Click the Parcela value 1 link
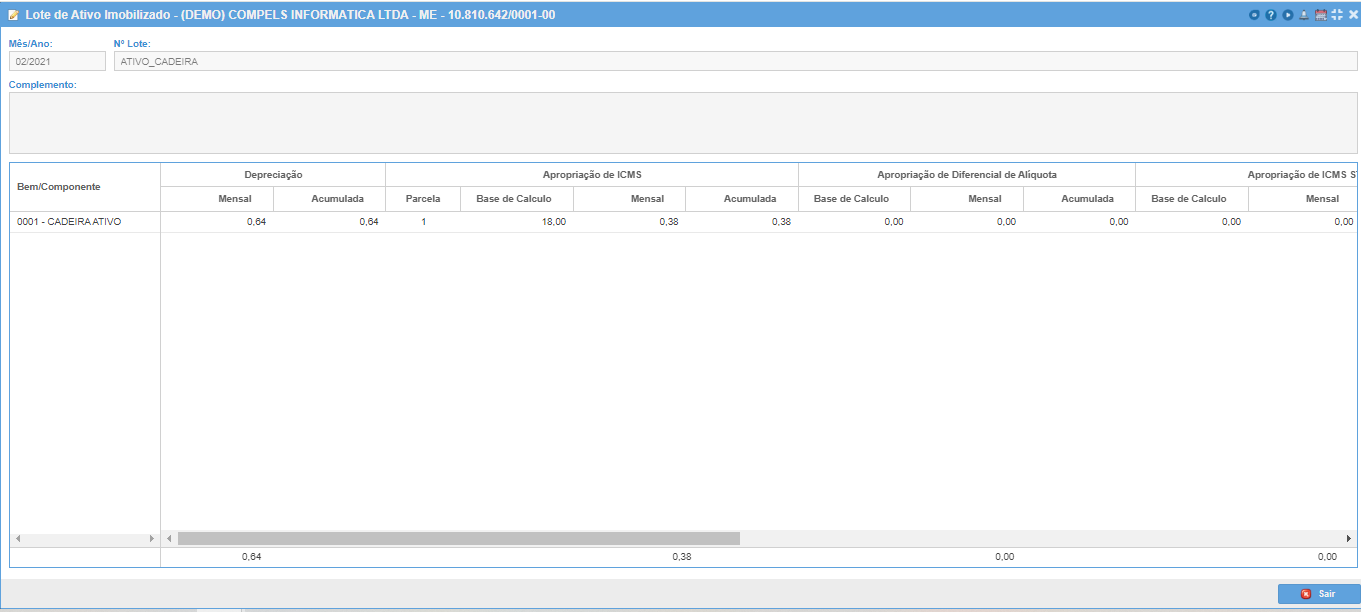The width and height of the screenshot is (1361, 612). pyautogui.click(x=423, y=222)
